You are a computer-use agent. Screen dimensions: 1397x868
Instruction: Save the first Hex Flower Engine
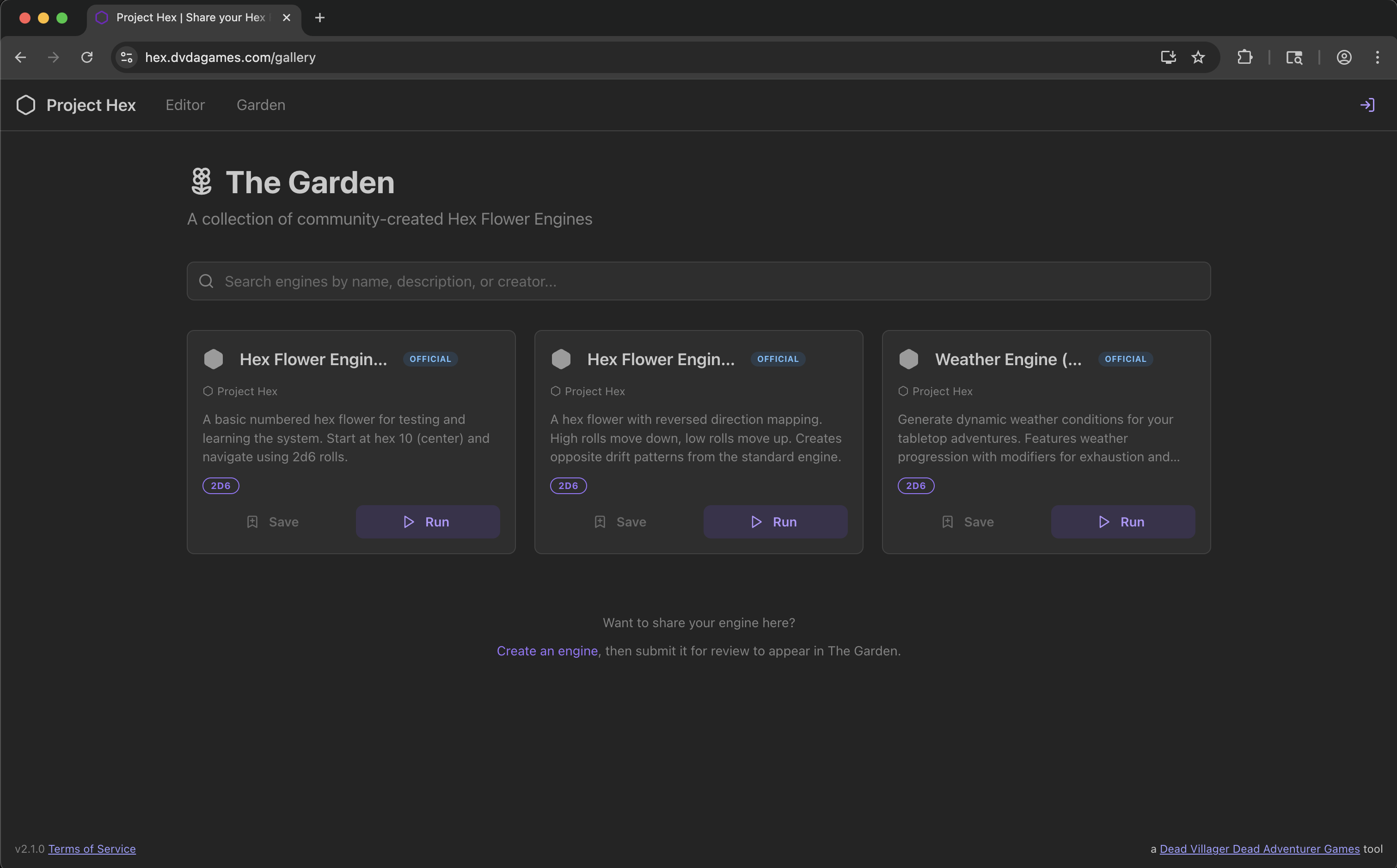(273, 521)
